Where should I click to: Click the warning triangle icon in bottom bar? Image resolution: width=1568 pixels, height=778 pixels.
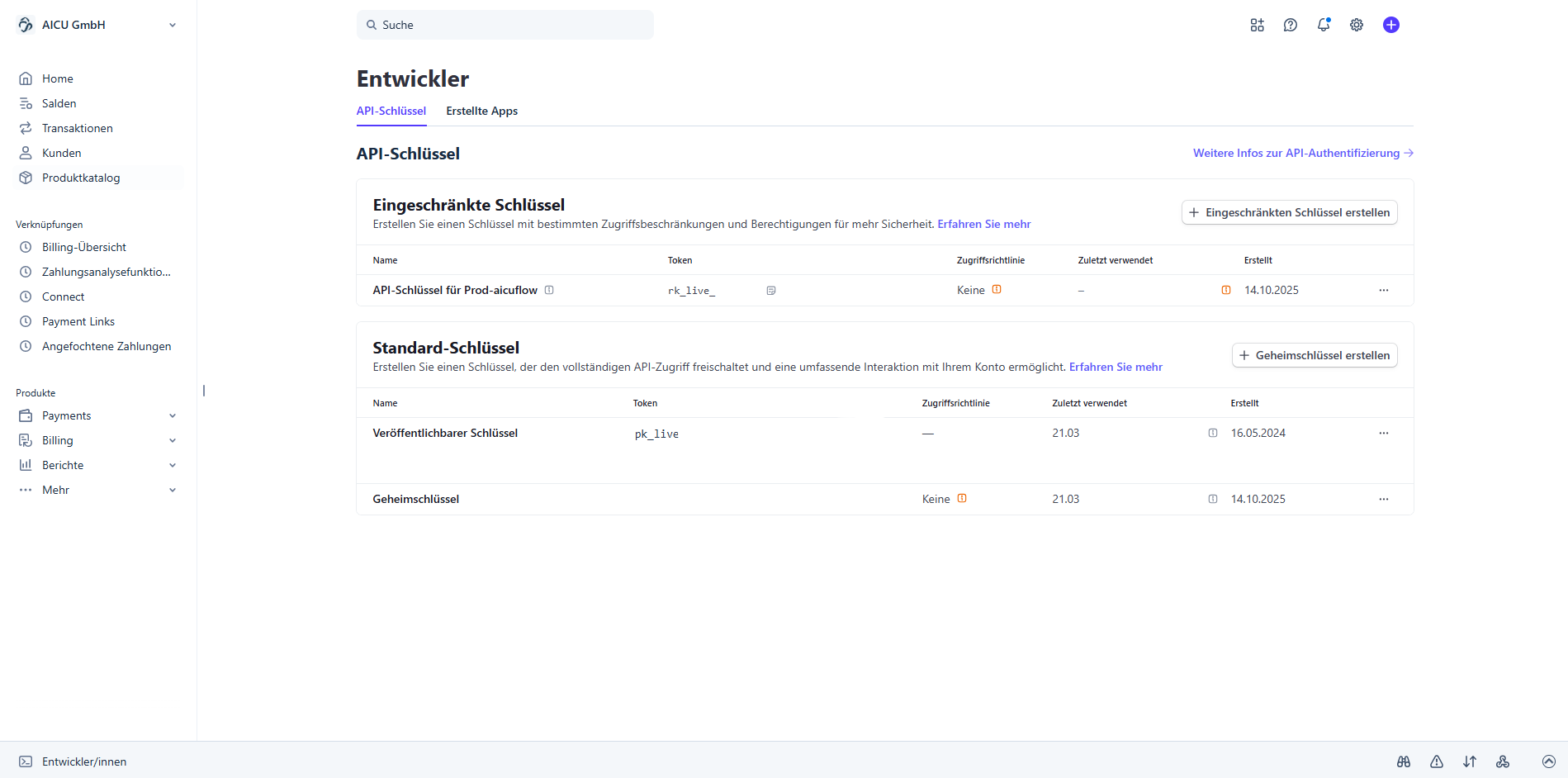tap(1437, 761)
